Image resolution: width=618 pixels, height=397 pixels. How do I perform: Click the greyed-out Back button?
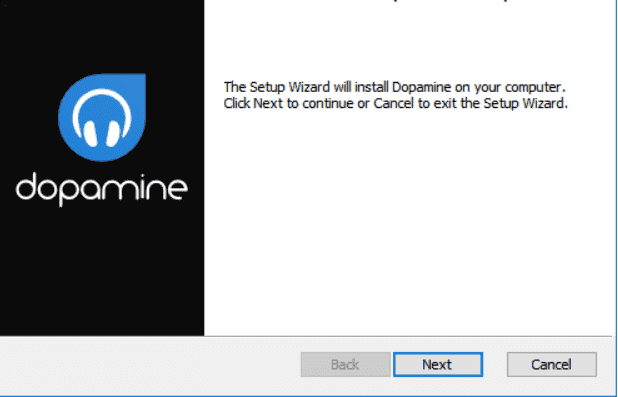click(x=345, y=364)
